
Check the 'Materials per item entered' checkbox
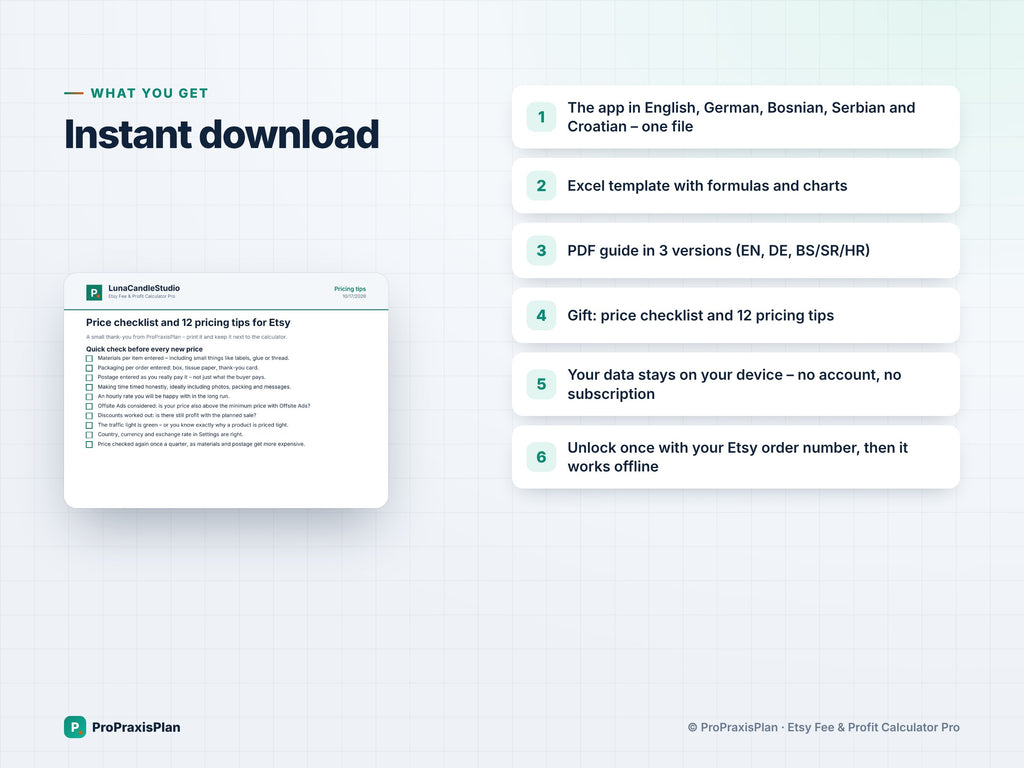[89, 359]
